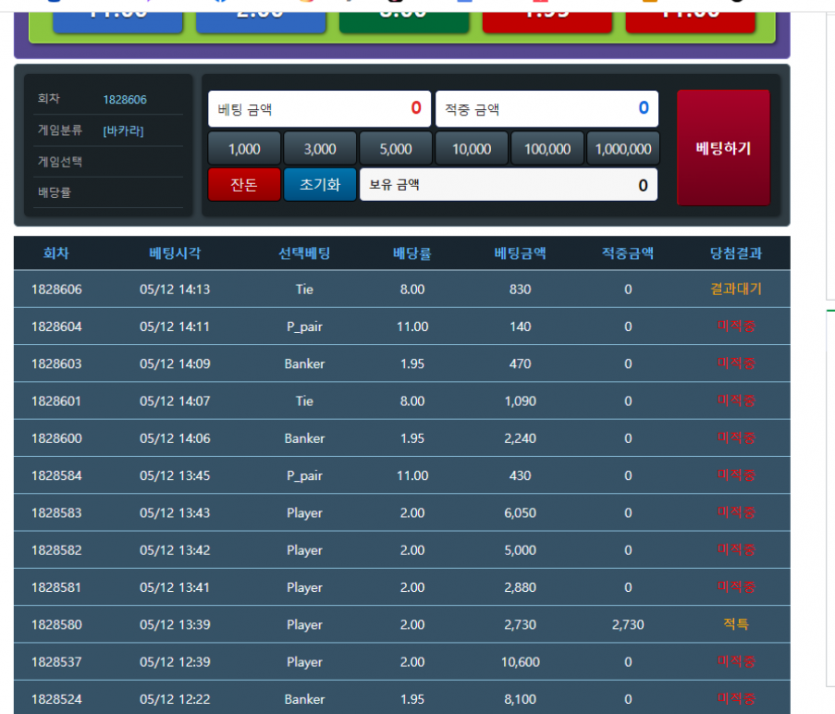Image resolution: width=835 pixels, height=714 pixels.
Task: Click bet amount 1,090
Action: [x=520, y=401]
